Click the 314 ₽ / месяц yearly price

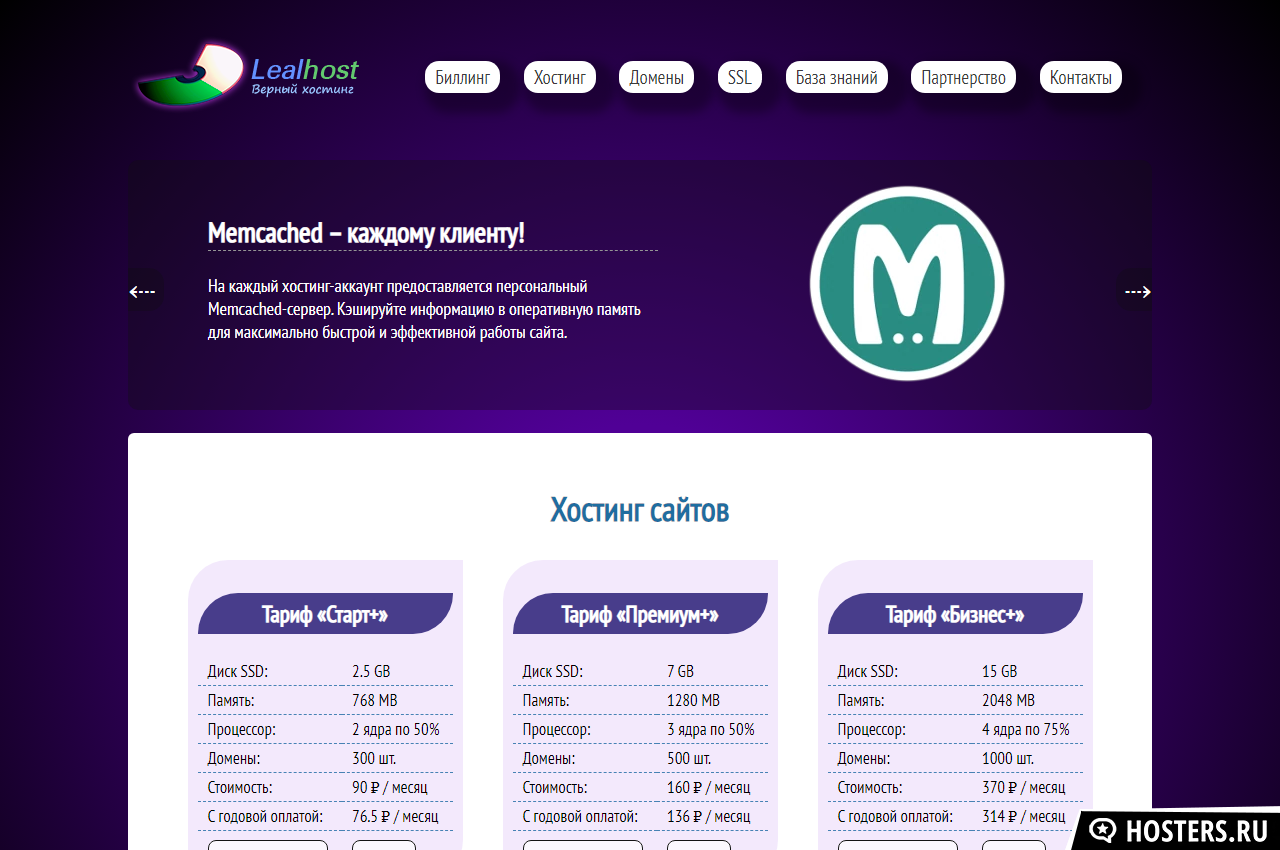pyautogui.click(x=1023, y=816)
